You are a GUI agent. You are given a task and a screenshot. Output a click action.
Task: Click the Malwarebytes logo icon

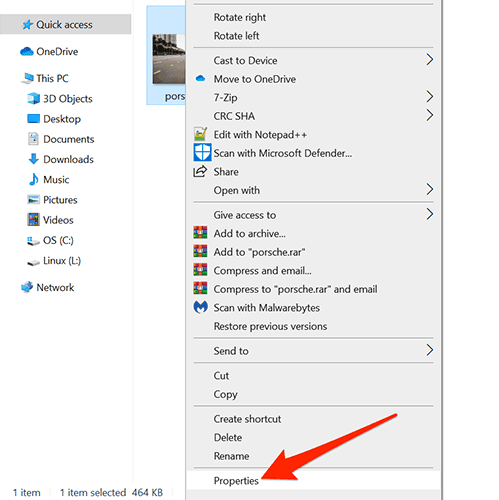[200, 307]
